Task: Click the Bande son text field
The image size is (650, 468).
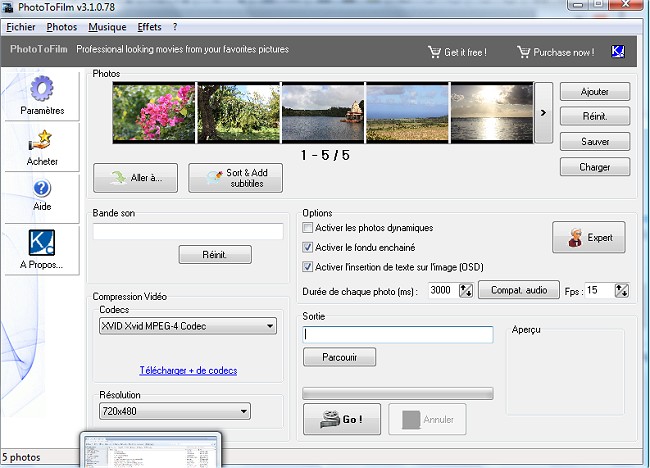Action: point(188,231)
